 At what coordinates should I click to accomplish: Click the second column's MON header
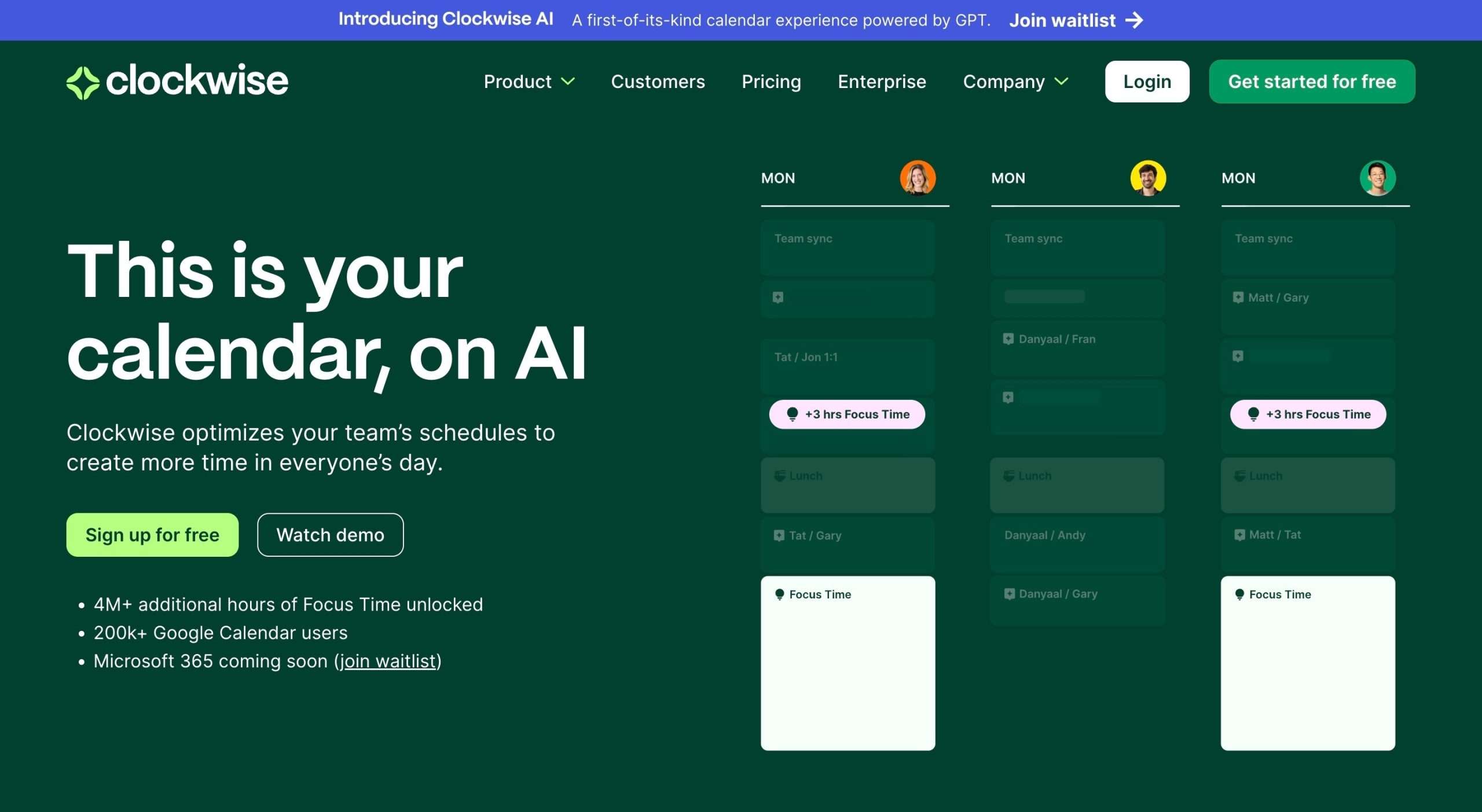click(x=1008, y=178)
